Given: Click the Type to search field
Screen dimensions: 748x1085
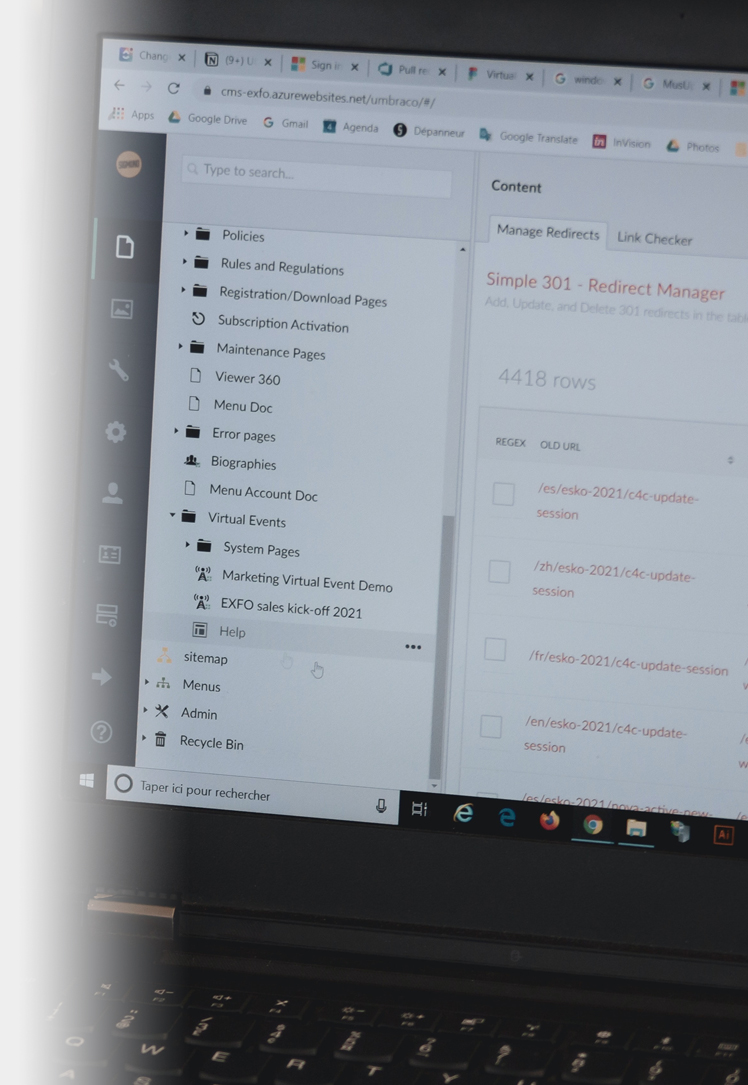Looking at the screenshot, I should [317, 176].
